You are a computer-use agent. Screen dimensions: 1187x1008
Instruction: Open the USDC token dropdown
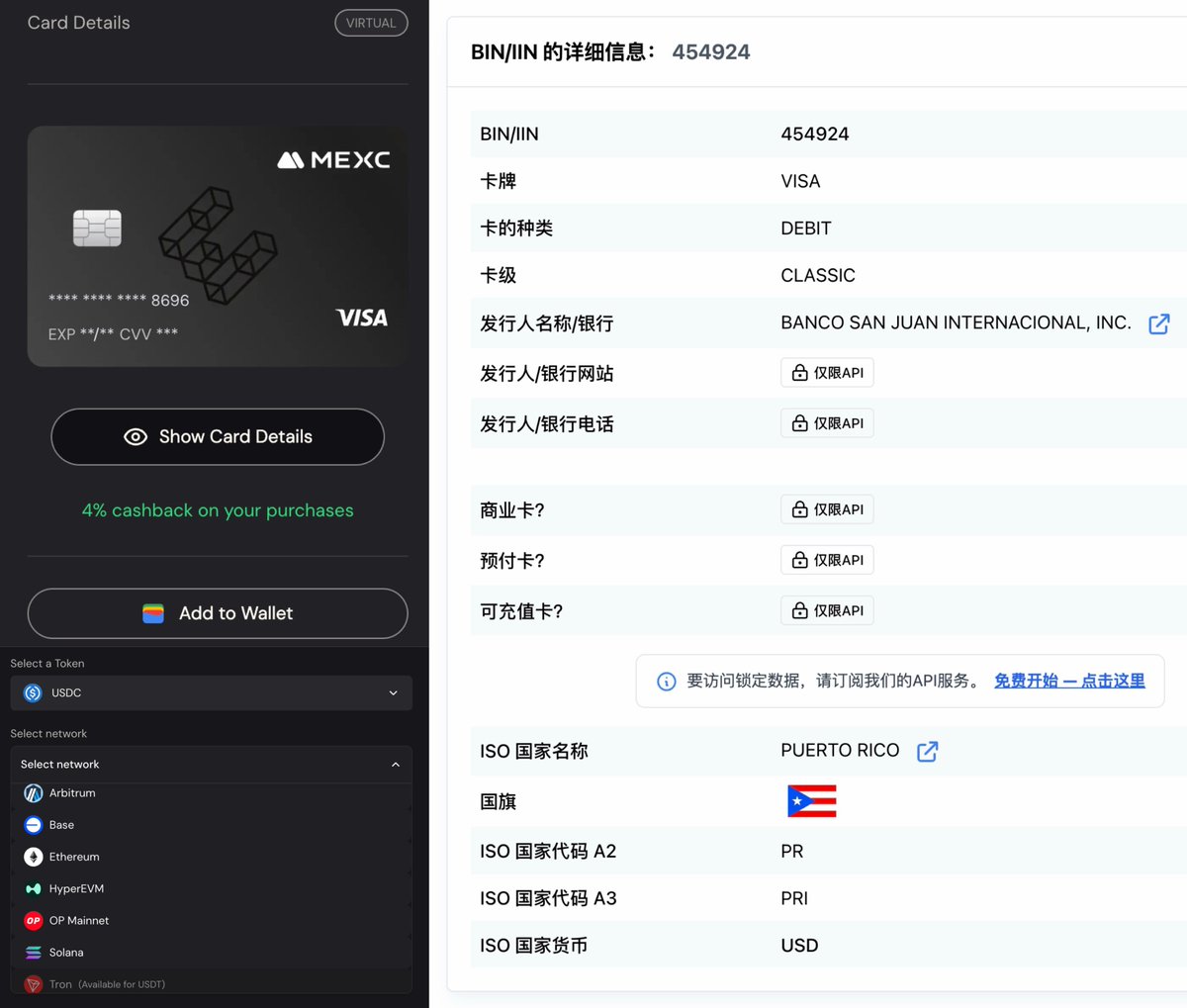tap(211, 692)
